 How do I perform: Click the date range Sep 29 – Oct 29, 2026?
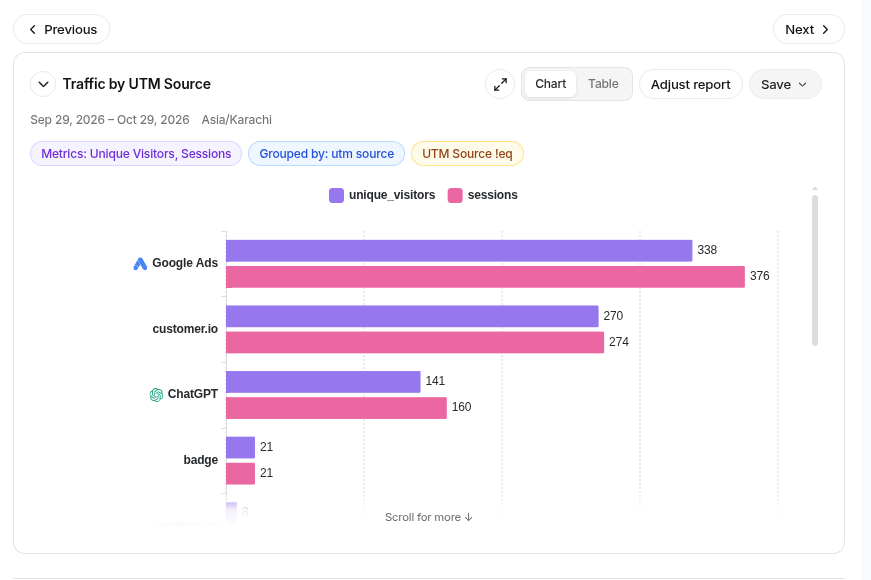click(109, 120)
